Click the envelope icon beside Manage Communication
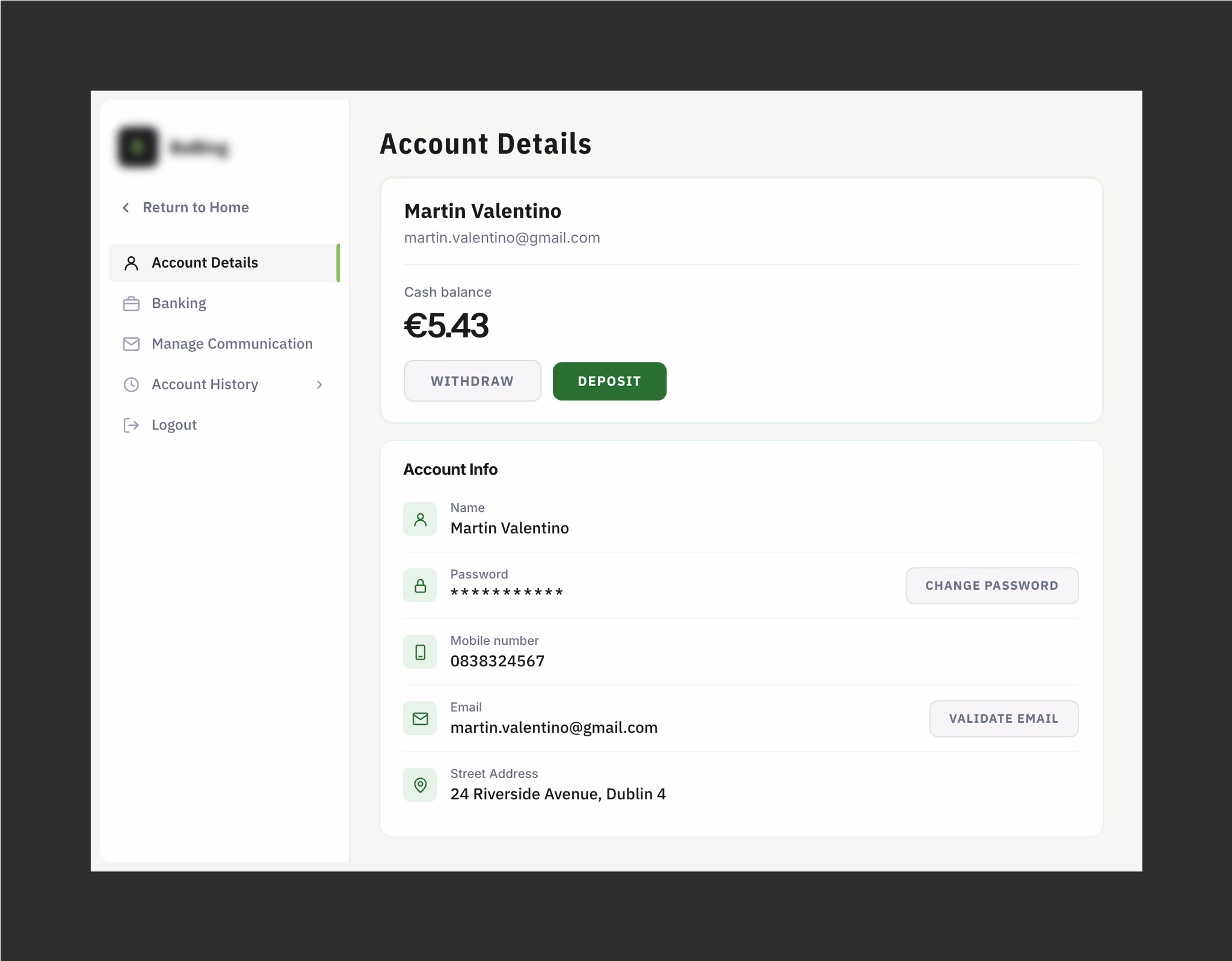 tap(131, 344)
